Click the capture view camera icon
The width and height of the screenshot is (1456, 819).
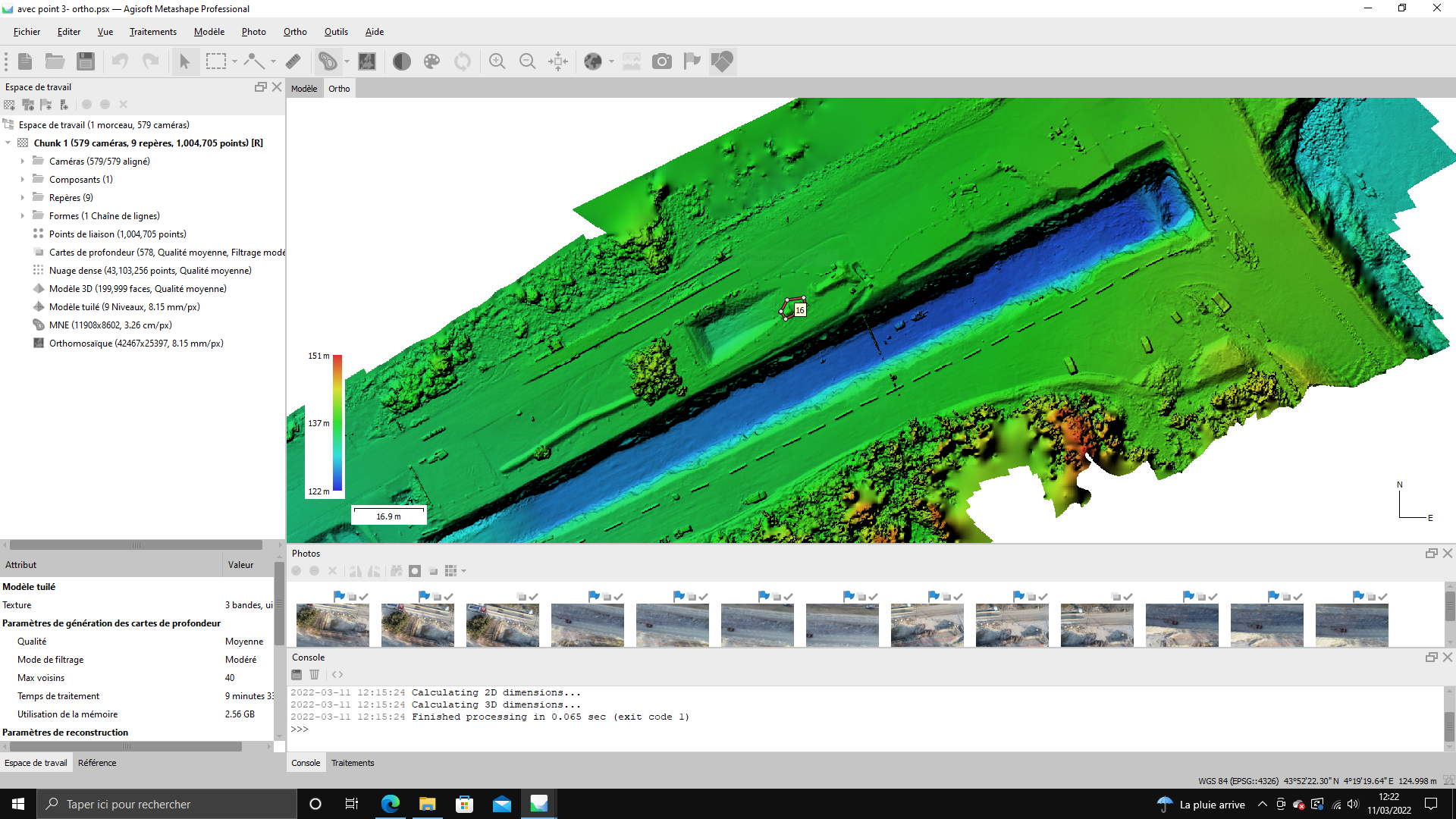click(x=662, y=61)
